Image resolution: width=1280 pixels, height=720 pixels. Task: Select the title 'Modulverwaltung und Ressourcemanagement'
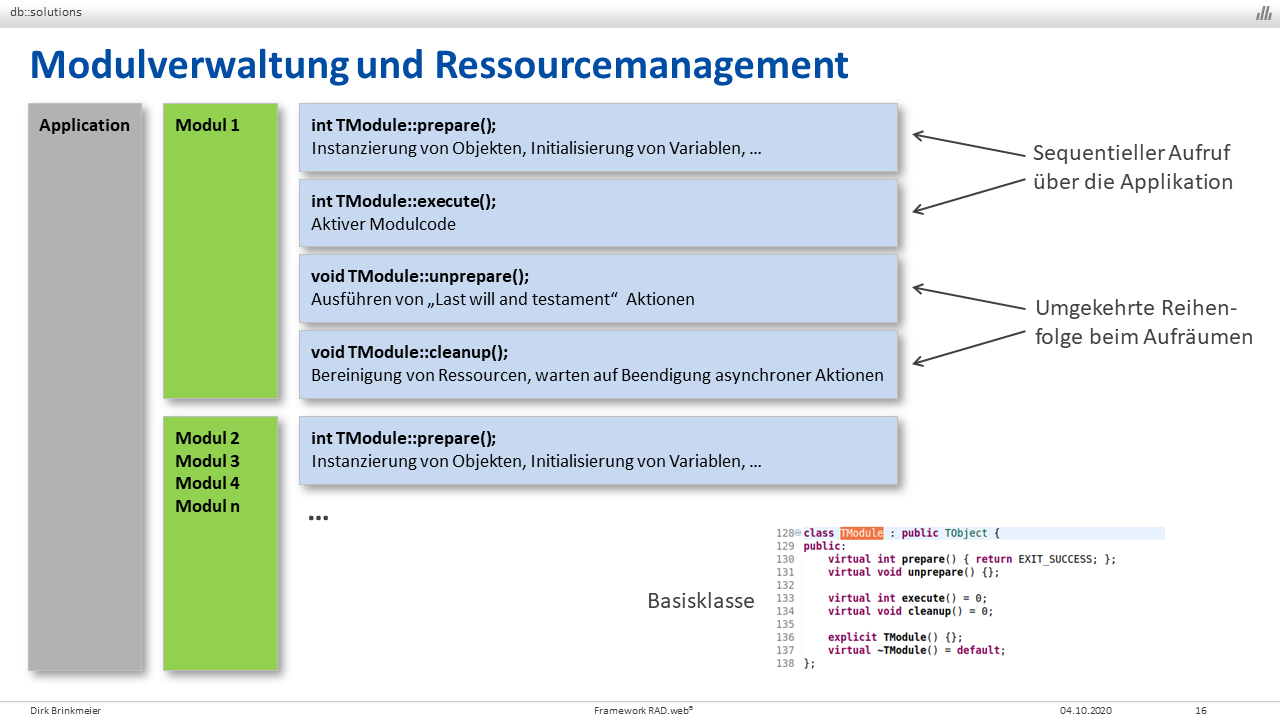click(x=439, y=64)
